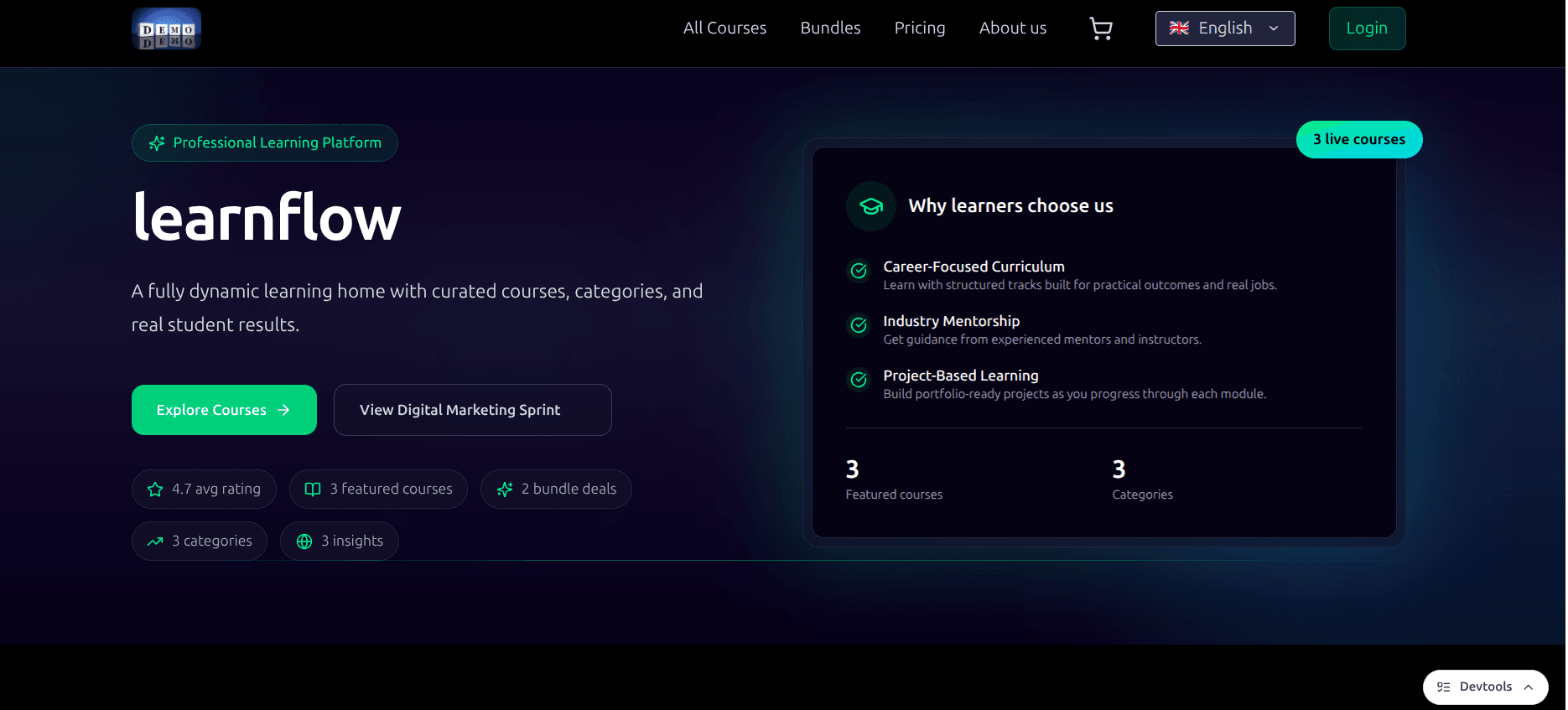Image resolution: width=1568 pixels, height=710 pixels.
Task: Click the Featured courses stat label
Action: coord(894,495)
